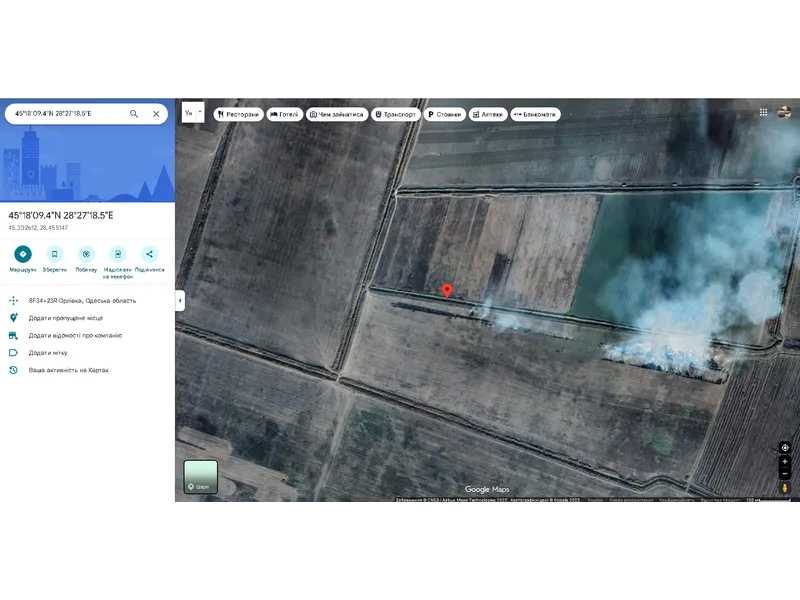Click the Поблизу nearby icon
This screenshot has height=600, width=800.
pyautogui.click(x=86, y=254)
